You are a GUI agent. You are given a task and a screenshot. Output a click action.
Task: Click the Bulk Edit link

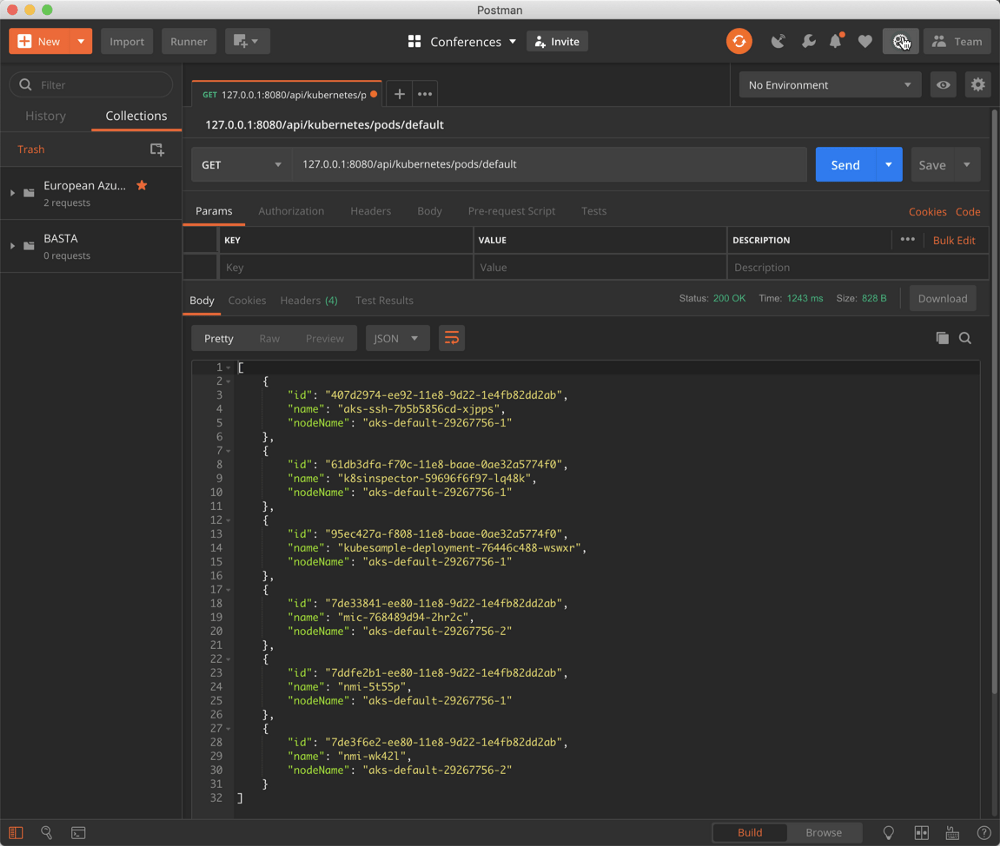pos(954,240)
